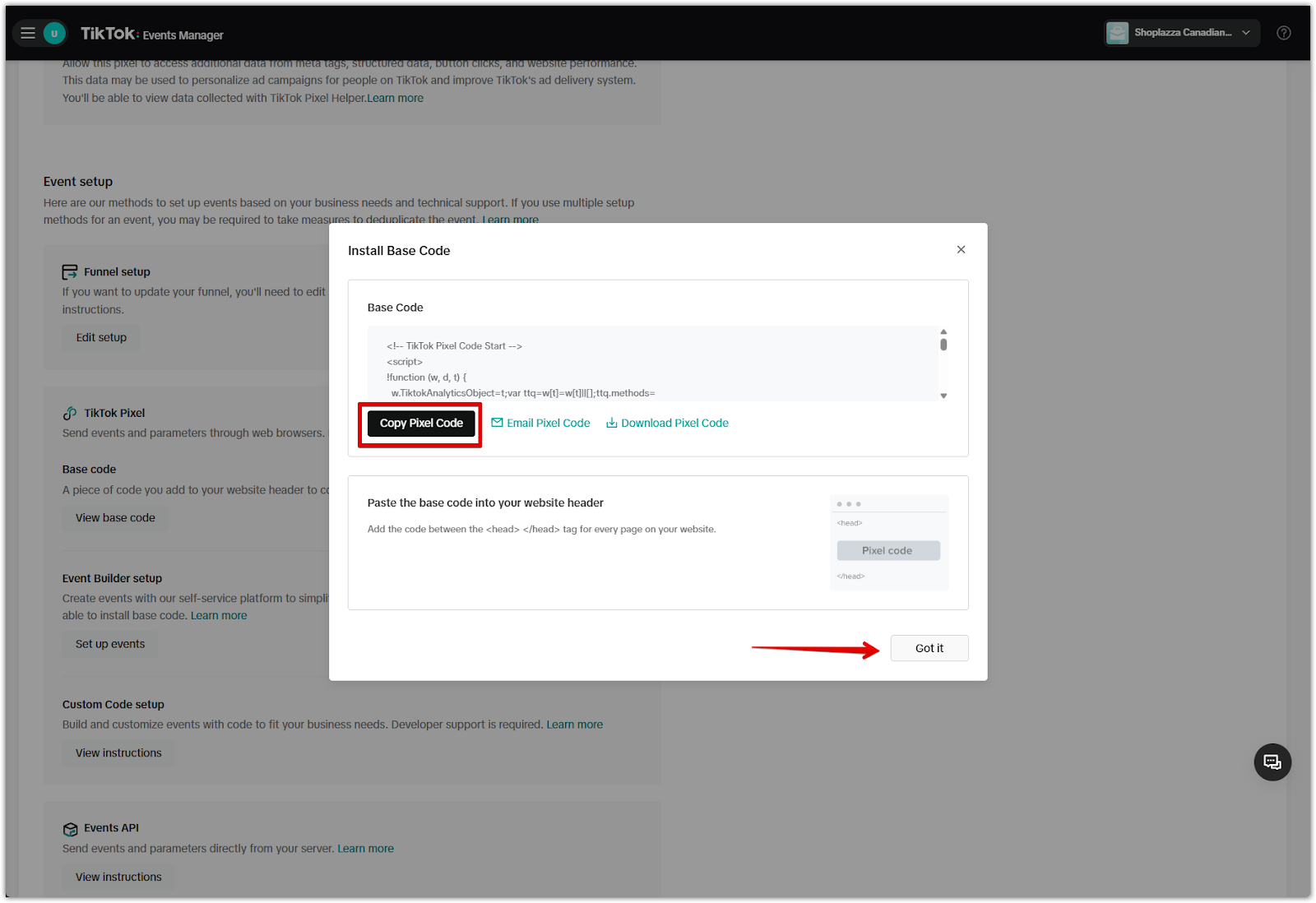Open the hamburger navigation menu
Viewport: 1316px width, 903px height.
pyautogui.click(x=28, y=33)
